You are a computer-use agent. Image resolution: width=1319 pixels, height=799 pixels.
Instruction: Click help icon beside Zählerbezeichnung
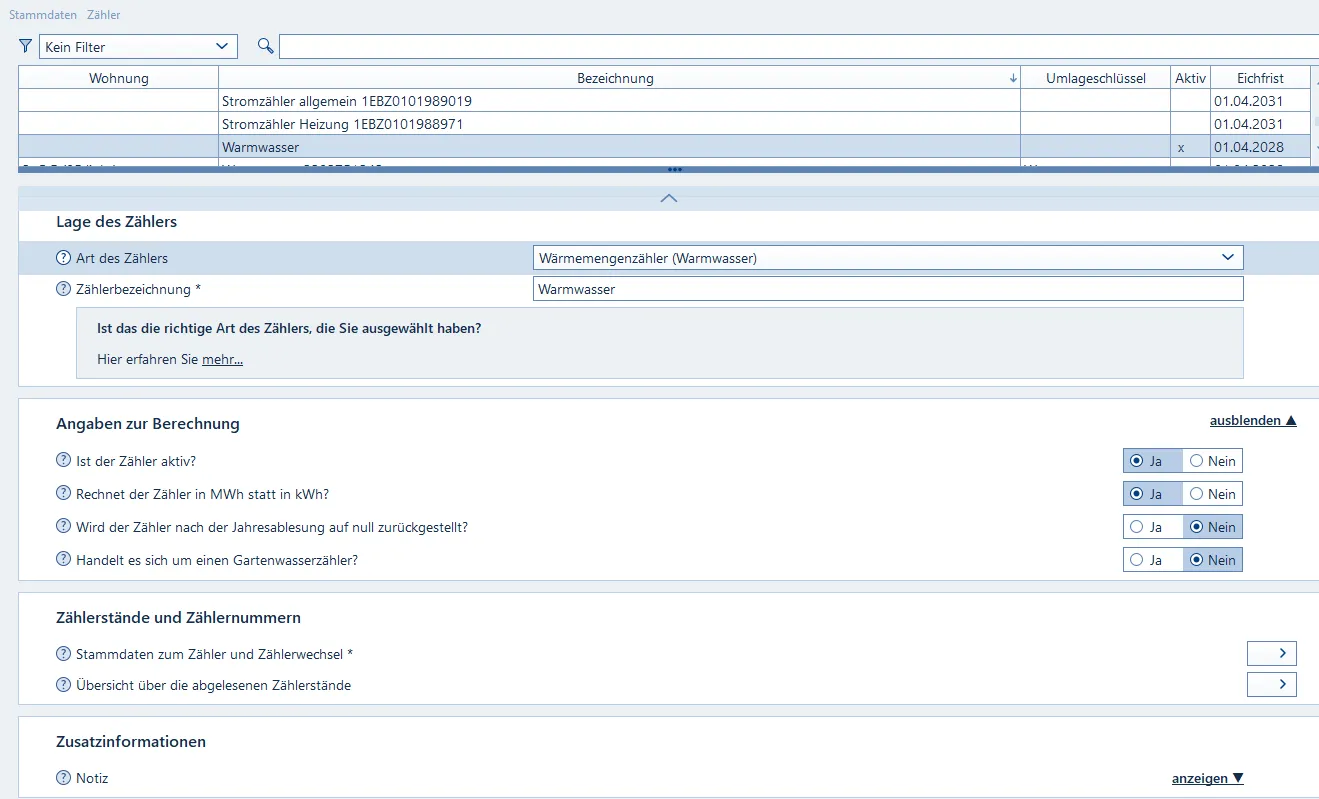pos(64,289)
